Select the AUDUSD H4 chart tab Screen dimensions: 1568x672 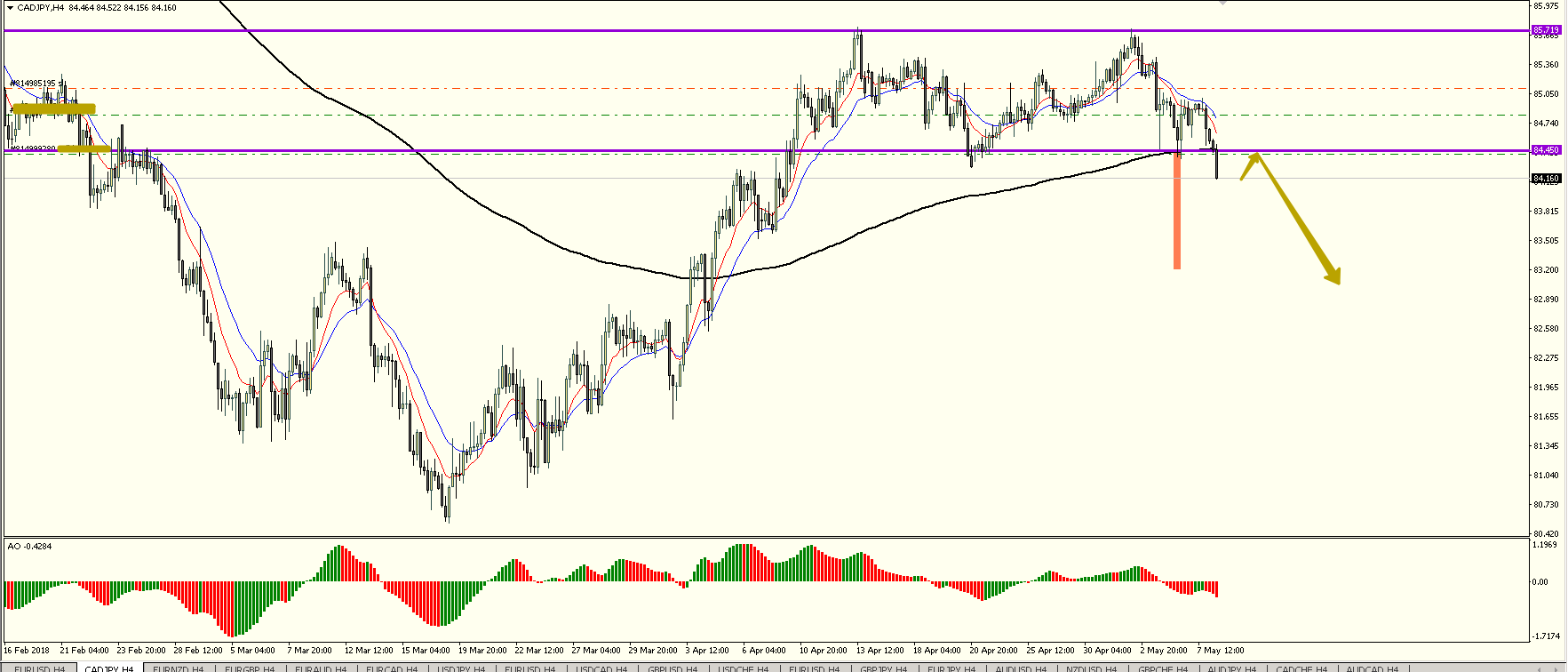point(1021,668)
